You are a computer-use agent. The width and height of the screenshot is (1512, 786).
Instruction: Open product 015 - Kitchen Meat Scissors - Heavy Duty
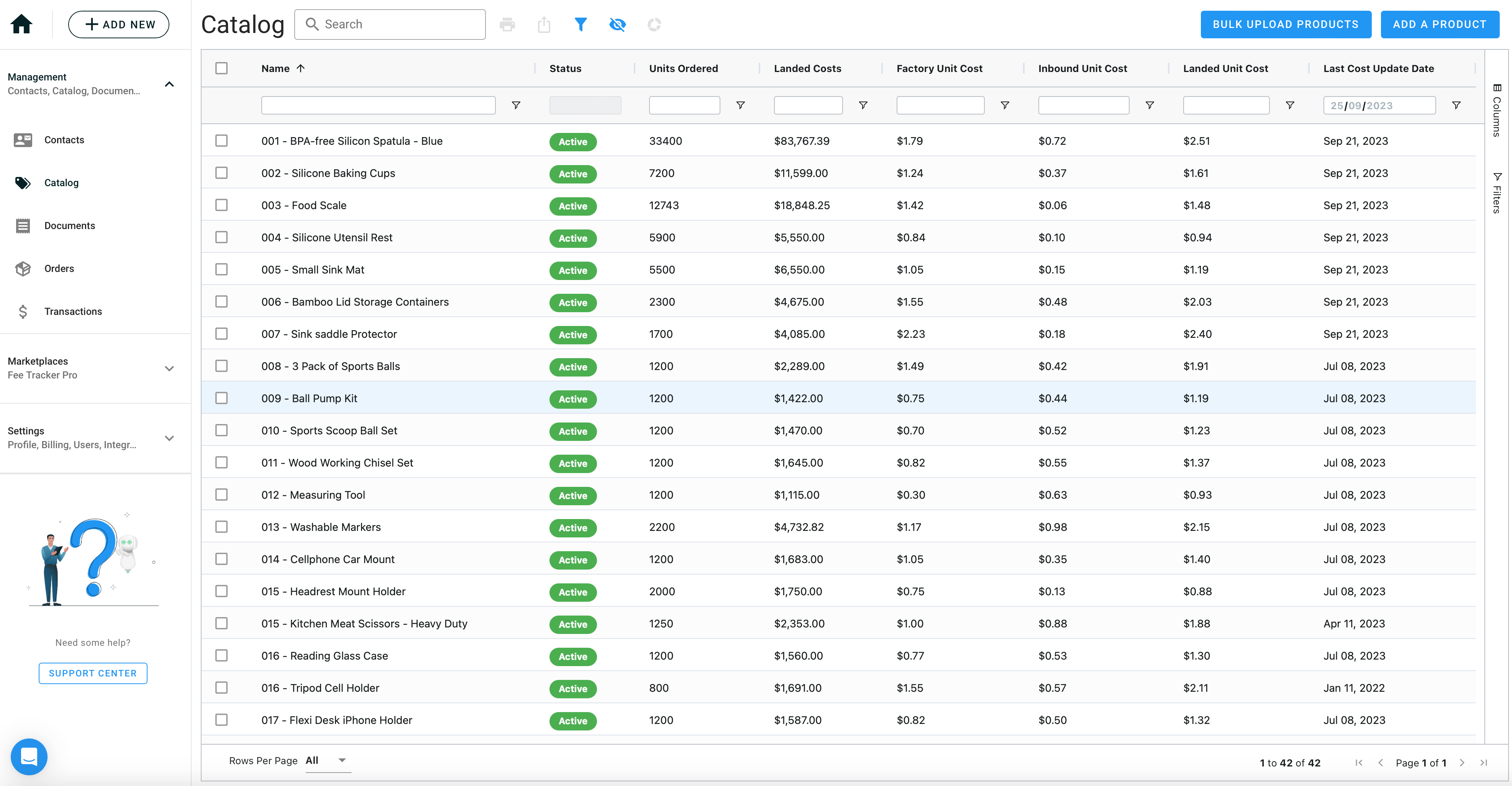(x=364, y=624)
